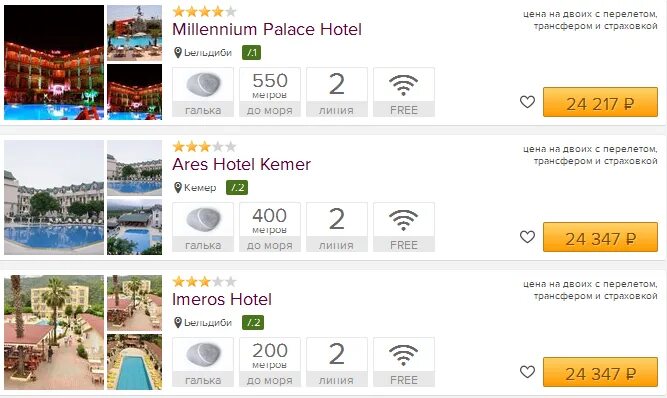The image size is (667, 398).
Task: Click Imeros Hotel star rating
Action: tap(204, 281)
